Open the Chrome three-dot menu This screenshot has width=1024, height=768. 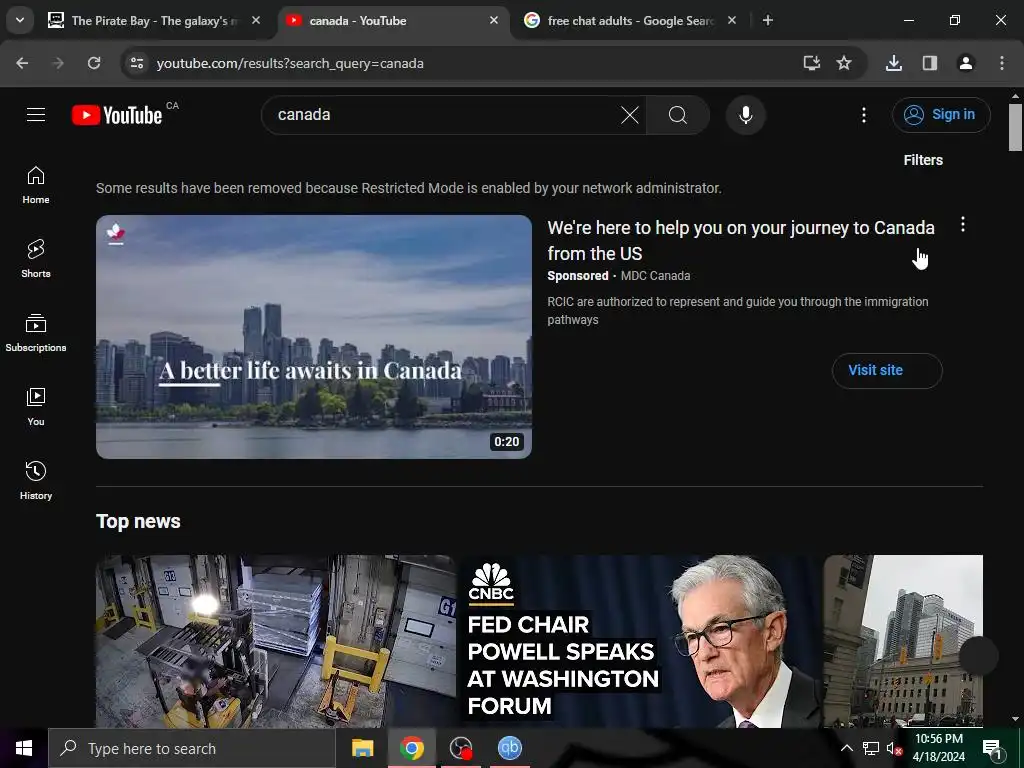1002,63
